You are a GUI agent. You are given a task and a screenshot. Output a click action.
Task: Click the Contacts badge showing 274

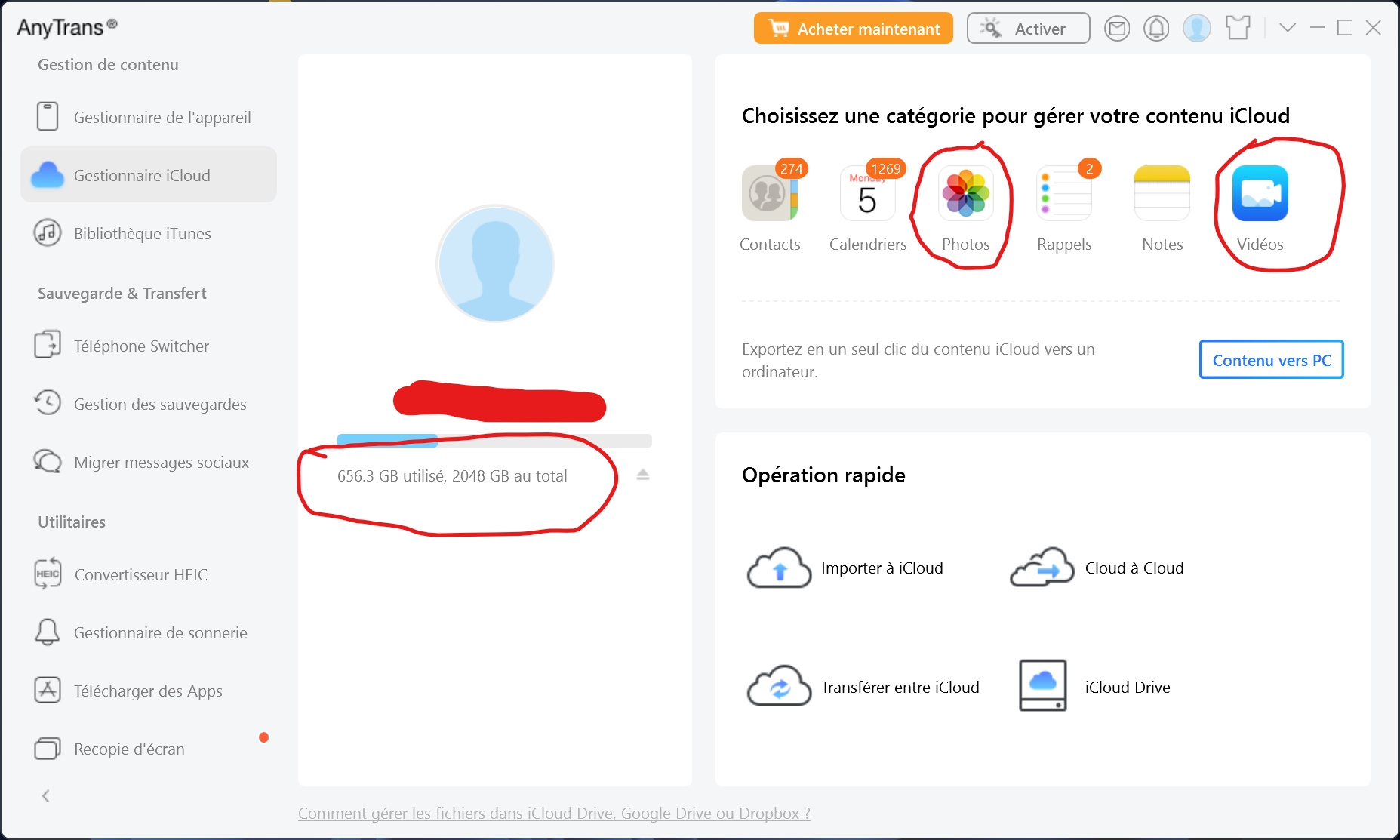tap(792, 168)
